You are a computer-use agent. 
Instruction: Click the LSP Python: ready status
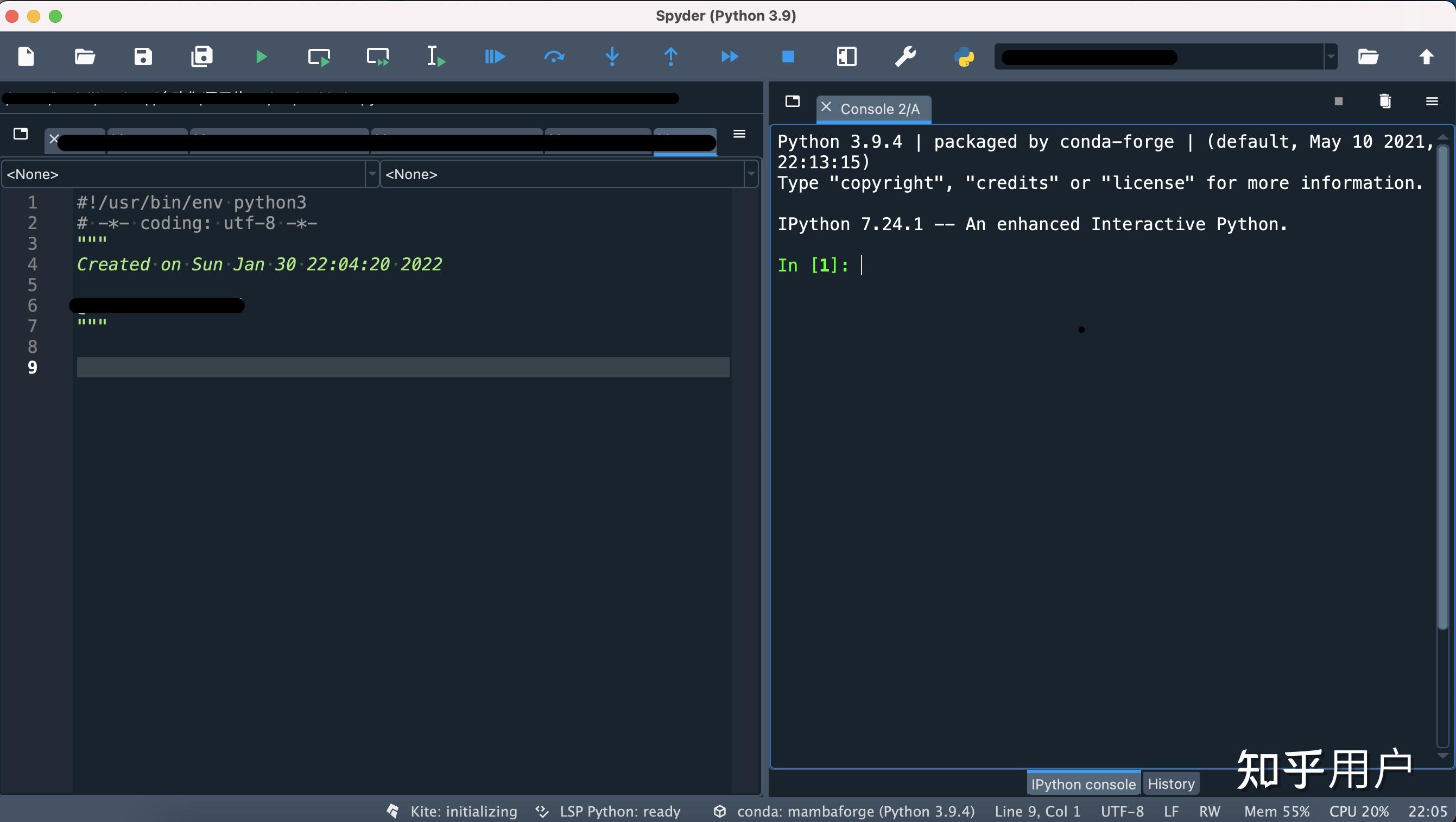click(620, 811)
